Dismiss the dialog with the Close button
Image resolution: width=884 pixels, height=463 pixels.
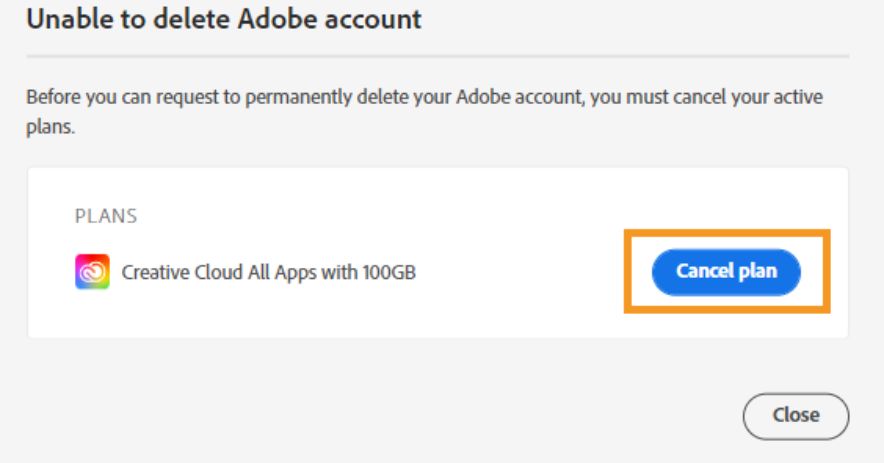point(795,416)
